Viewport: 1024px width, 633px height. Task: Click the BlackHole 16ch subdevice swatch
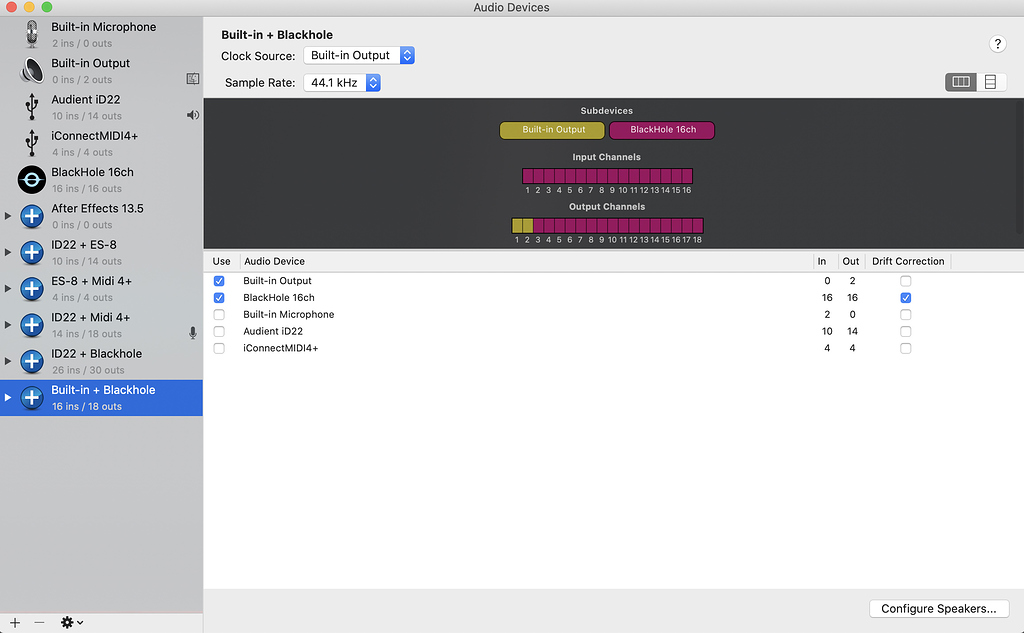662,130
